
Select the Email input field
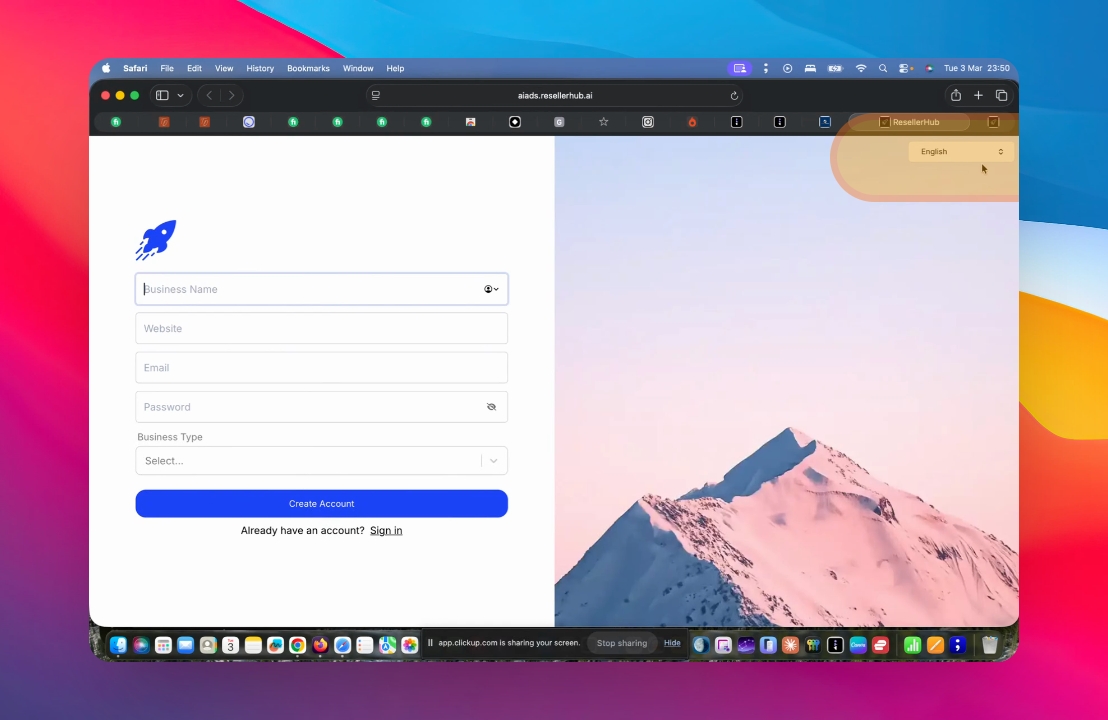[322, 367]
